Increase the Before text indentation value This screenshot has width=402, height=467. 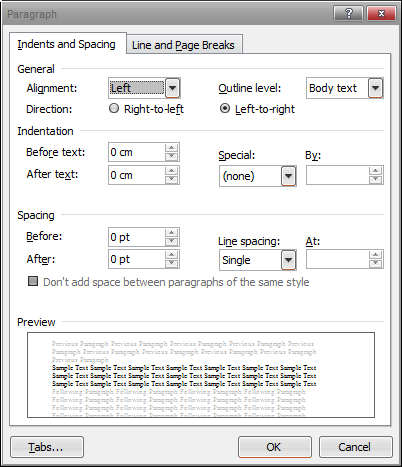coord(171,148)
